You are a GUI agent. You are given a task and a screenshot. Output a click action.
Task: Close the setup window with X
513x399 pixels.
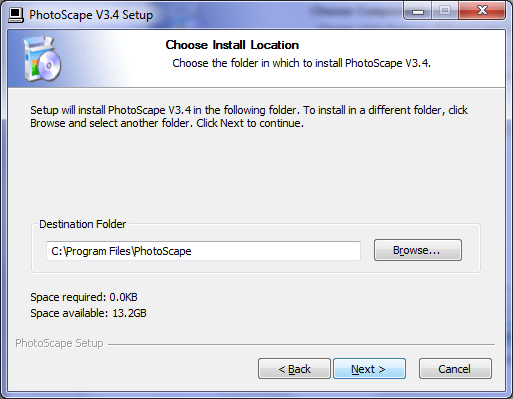[482, 11]
